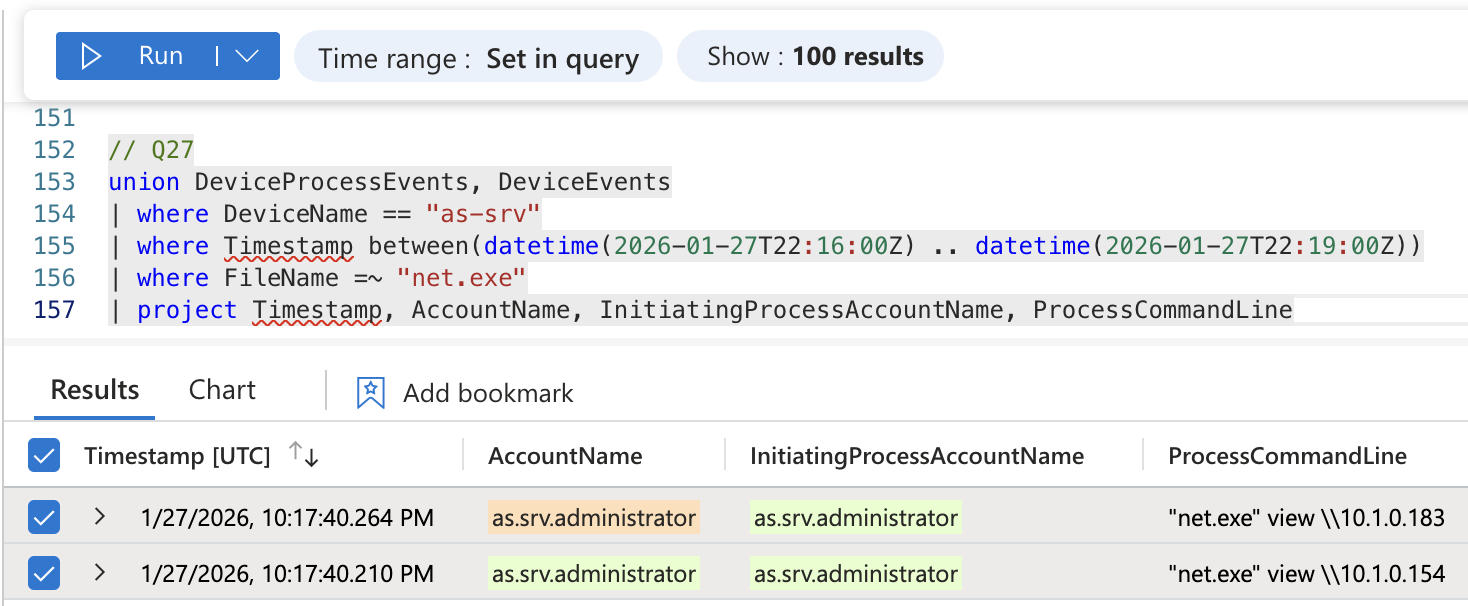Place cursor on query line 157
This screenshot has height=606, width=1468.
[x=700, y=311]
